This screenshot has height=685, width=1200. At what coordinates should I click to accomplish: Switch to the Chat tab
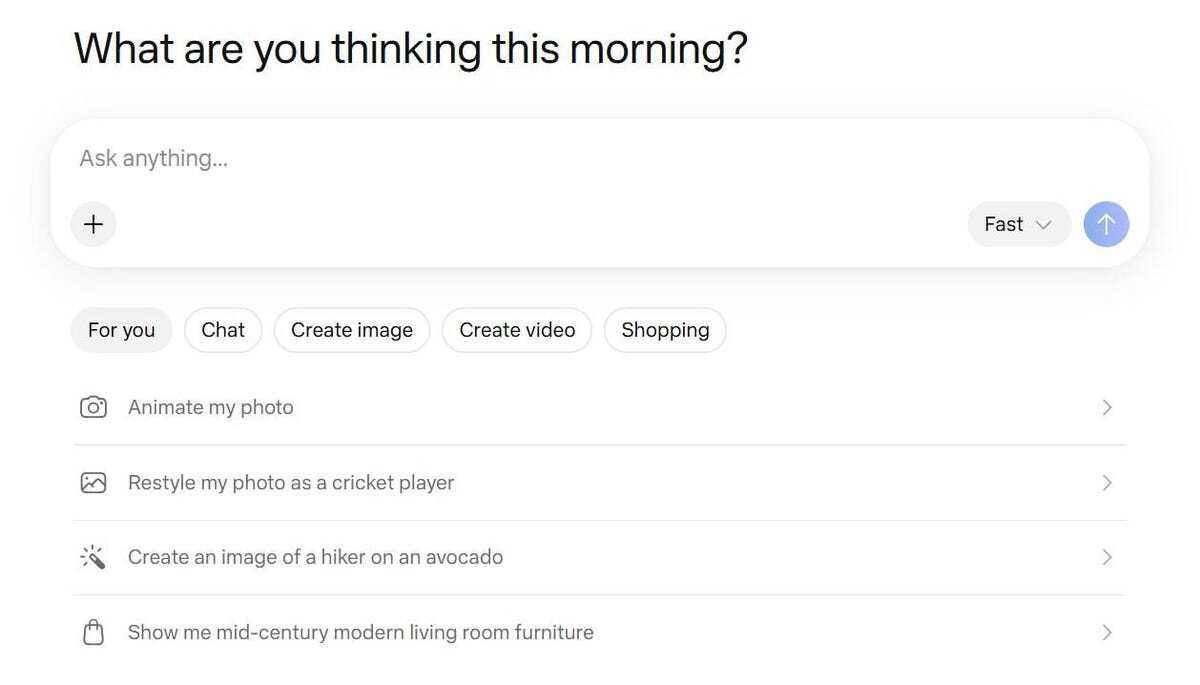pyautogui.click(x=222, y=329)
